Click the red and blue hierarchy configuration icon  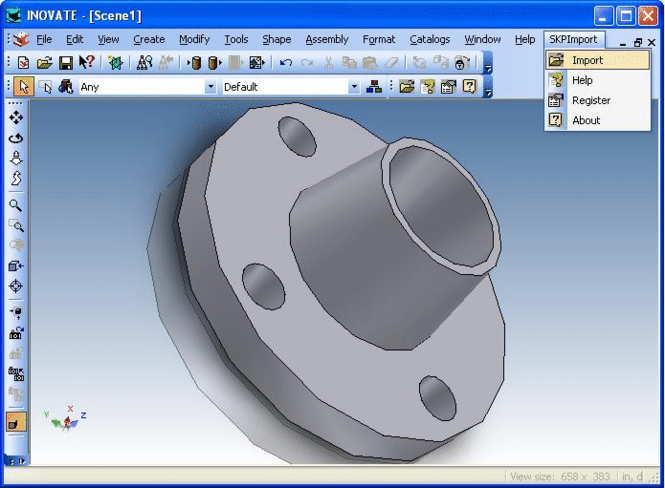374,86
